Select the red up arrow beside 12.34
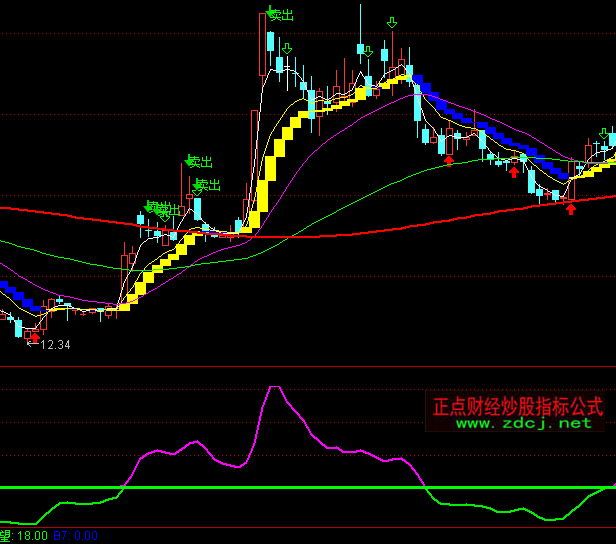This screenshot has width=616, height=544. click(35, 338)
